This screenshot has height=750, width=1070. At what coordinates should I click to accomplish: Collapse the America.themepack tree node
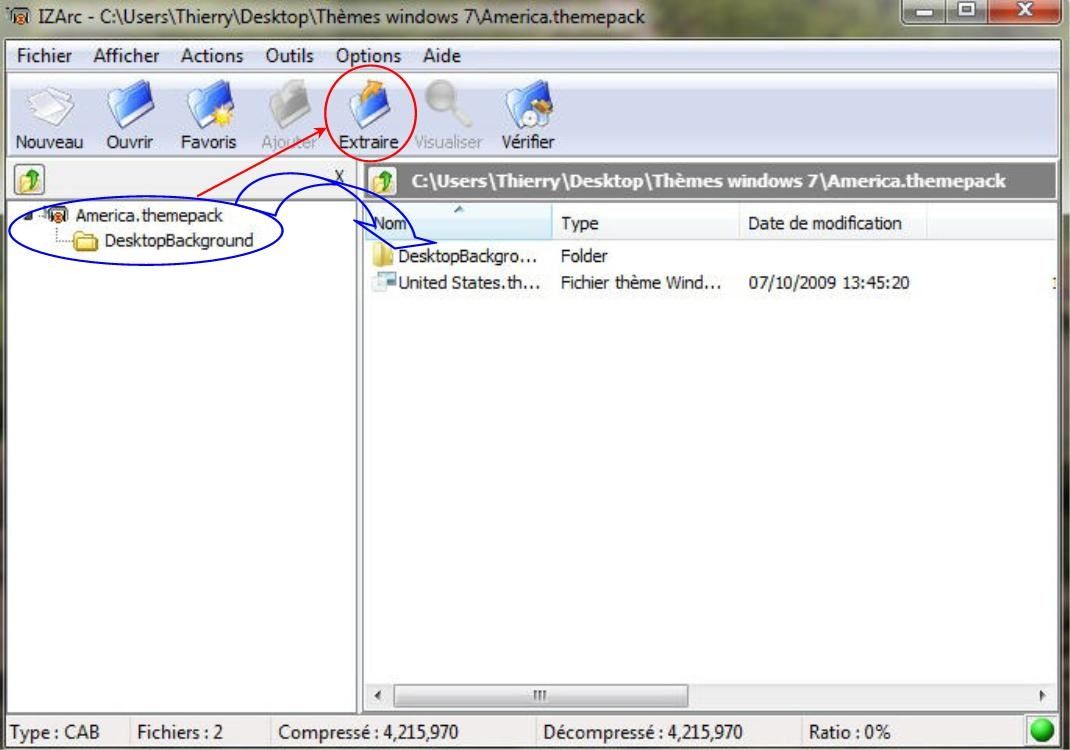click(28, 216)
